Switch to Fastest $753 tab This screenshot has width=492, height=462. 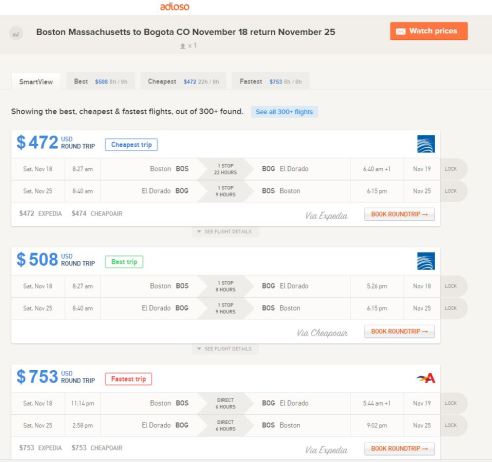pyautogui.click(x=270, y=81)
